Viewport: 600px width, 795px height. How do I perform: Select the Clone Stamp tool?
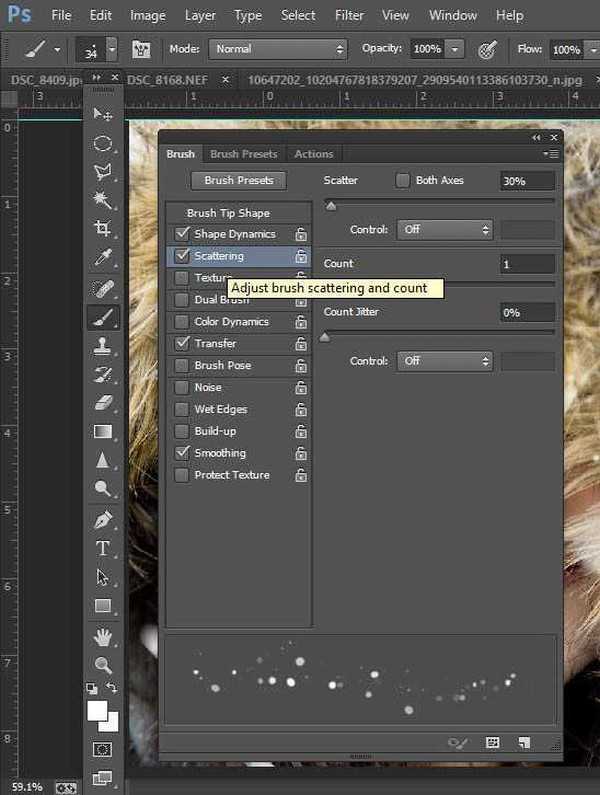(103, 346)
